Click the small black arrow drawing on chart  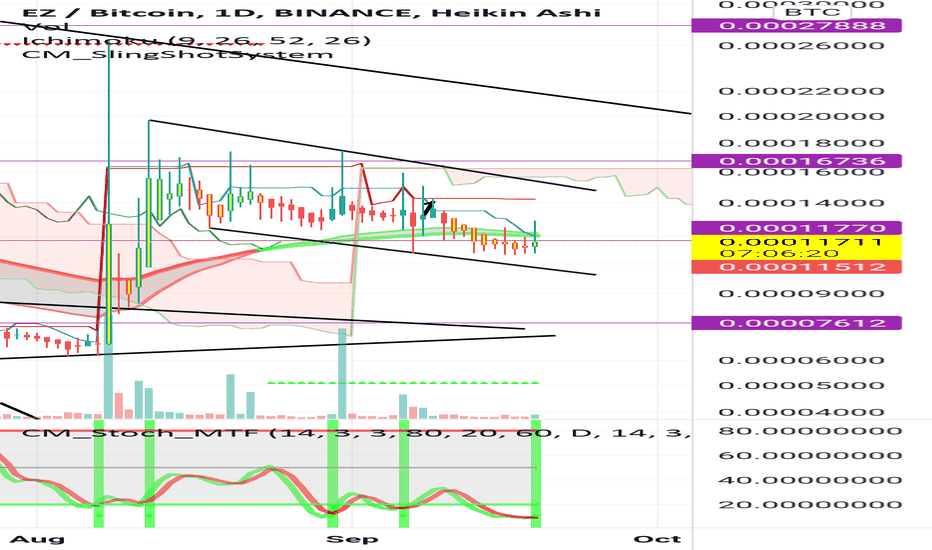click(429, 209)
